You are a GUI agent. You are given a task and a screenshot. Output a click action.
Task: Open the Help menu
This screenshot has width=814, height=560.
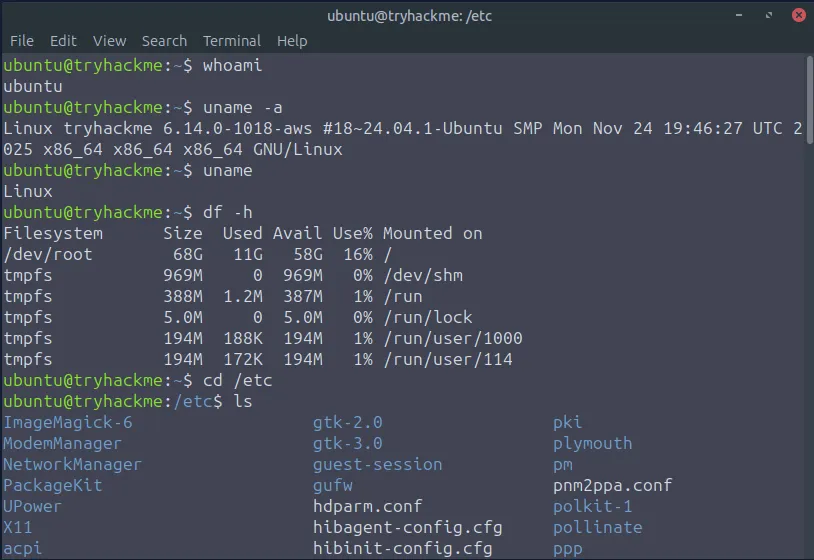click(292, 41)
